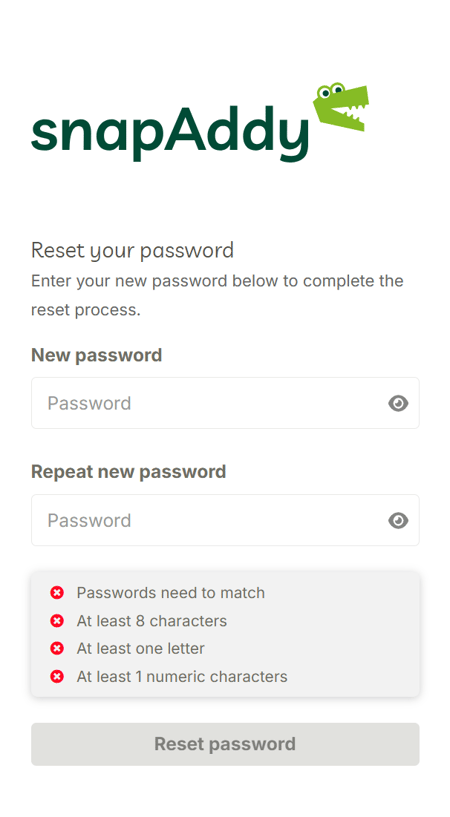
Task: Toggle visibility of Repeat new password
Action: (398, 521)
